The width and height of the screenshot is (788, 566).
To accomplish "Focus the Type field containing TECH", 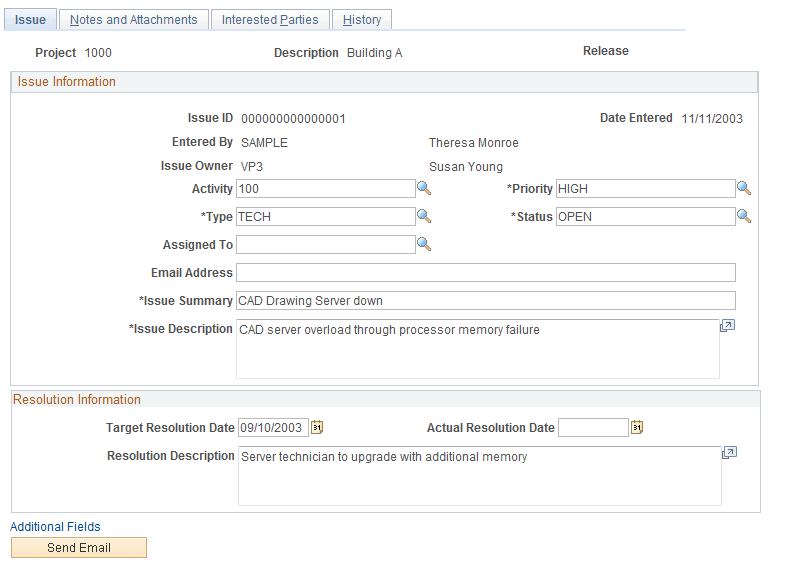I will pyautogui.click(x=326, y=217).
